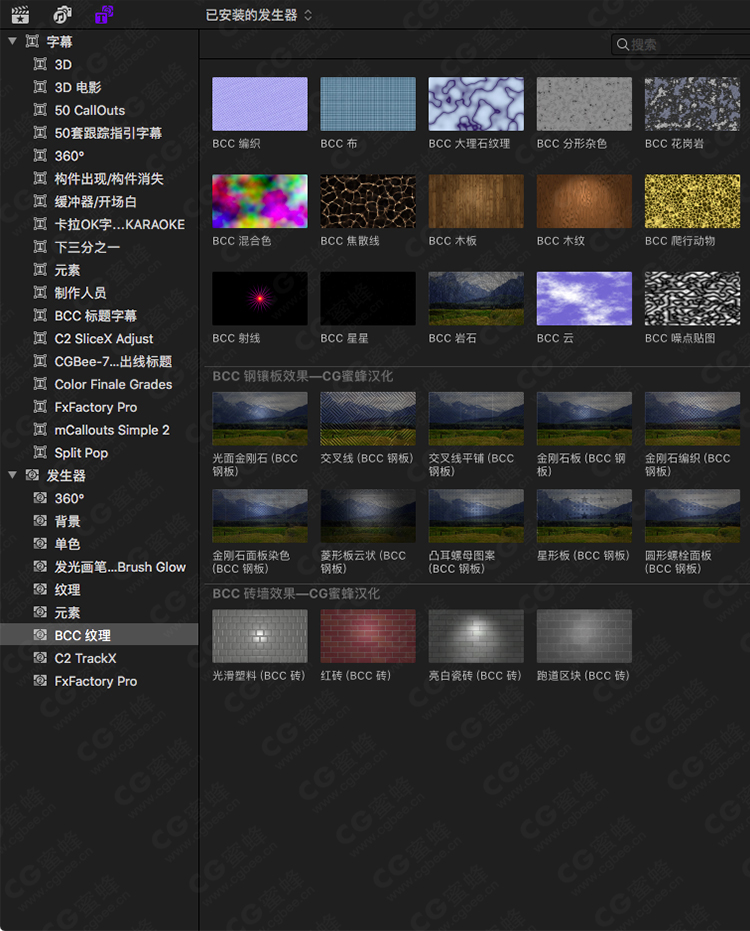The height and width of the screenshot is (931, 750).
Task: Select the BCC 大理石纹理 thumbnail
Action: click(x=476, y=104)
